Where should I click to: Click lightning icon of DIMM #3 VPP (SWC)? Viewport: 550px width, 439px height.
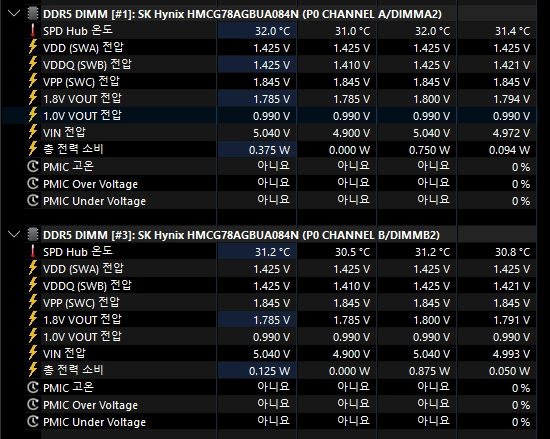[33, 303]
